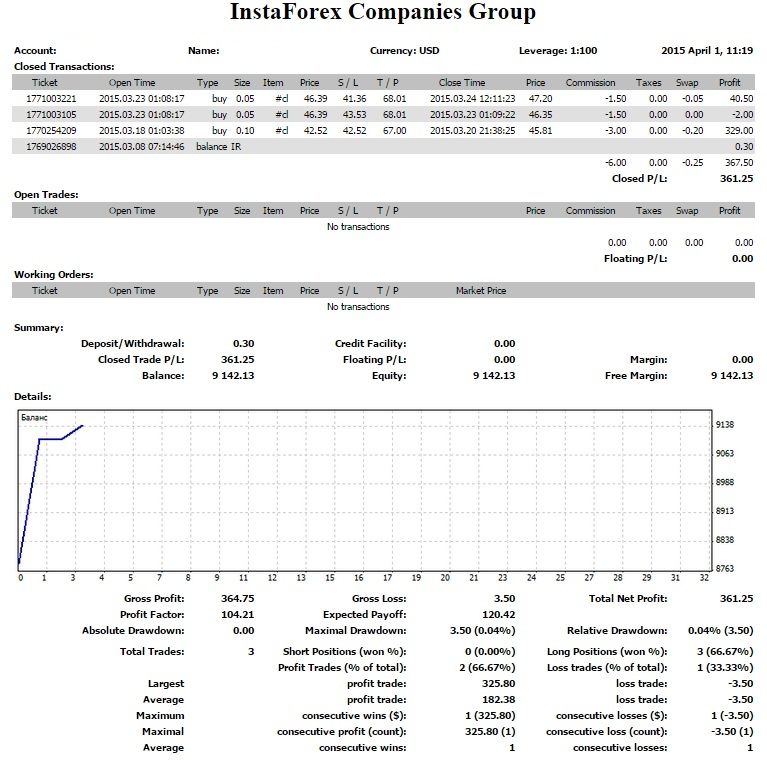The image size is (767, 760).
Task: Click the Equity value 9 142.13
Action: pos(494,376)
